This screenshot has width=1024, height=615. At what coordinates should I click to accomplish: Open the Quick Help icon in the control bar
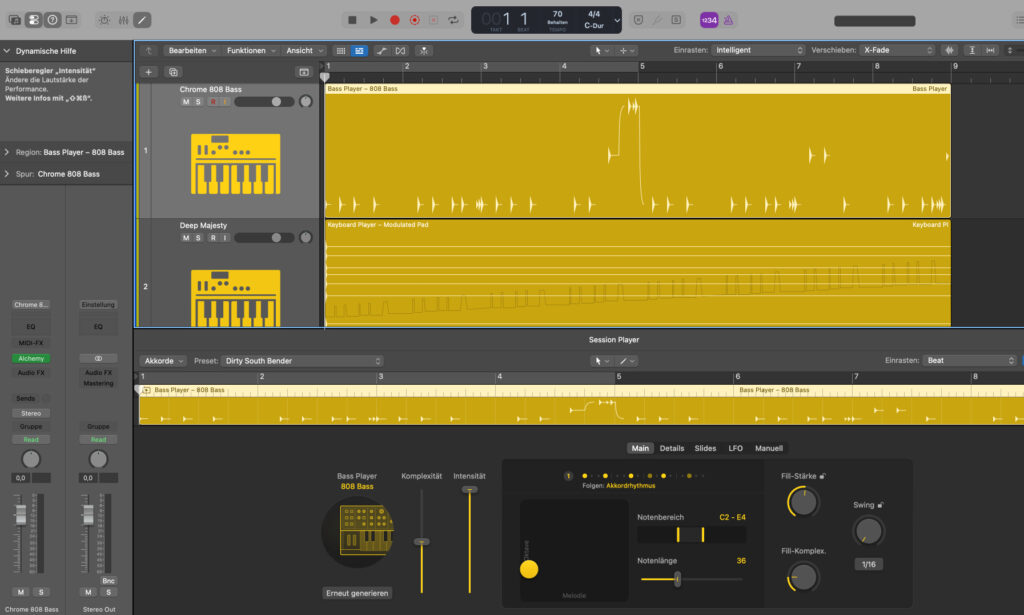coord(52,20)
